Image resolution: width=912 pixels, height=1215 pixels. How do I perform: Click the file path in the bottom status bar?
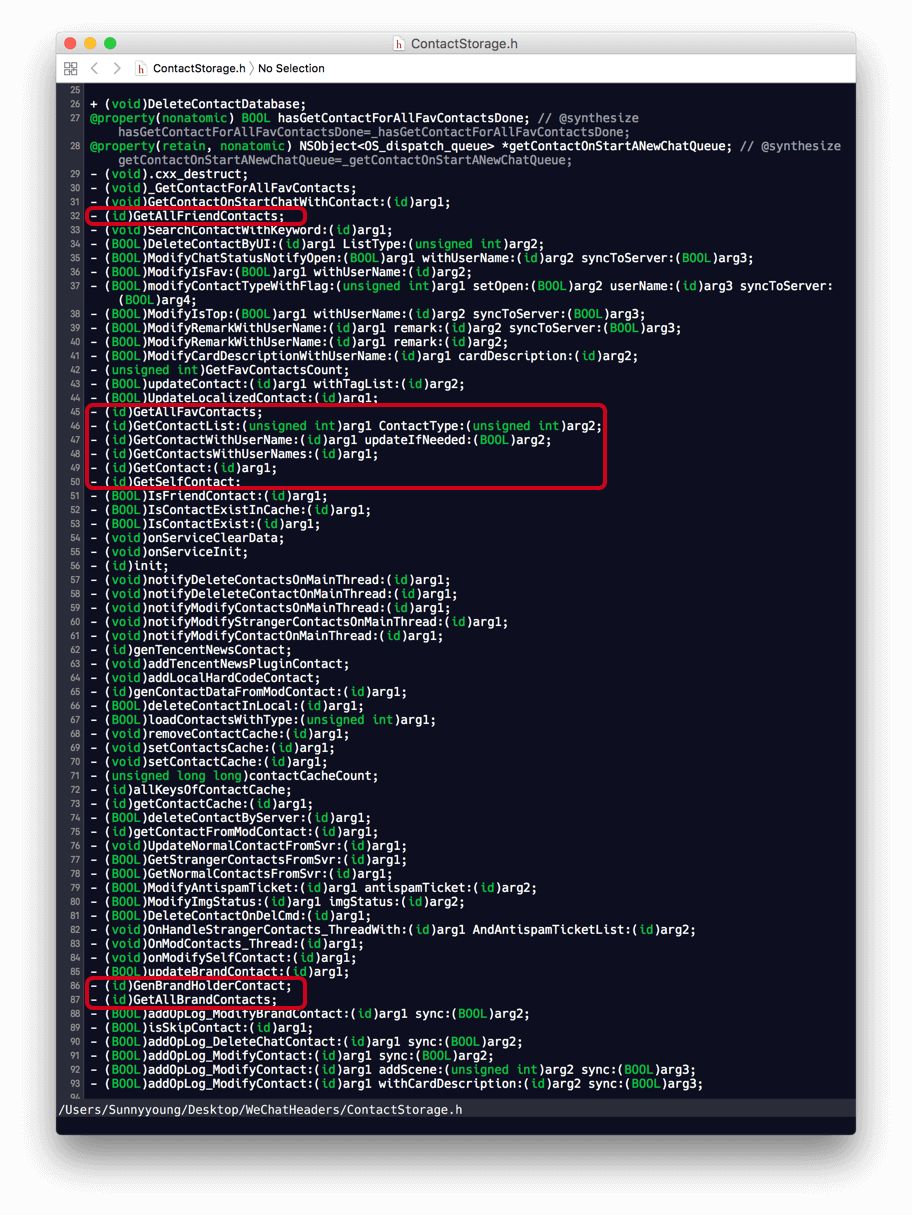[x=260, y=1110]
